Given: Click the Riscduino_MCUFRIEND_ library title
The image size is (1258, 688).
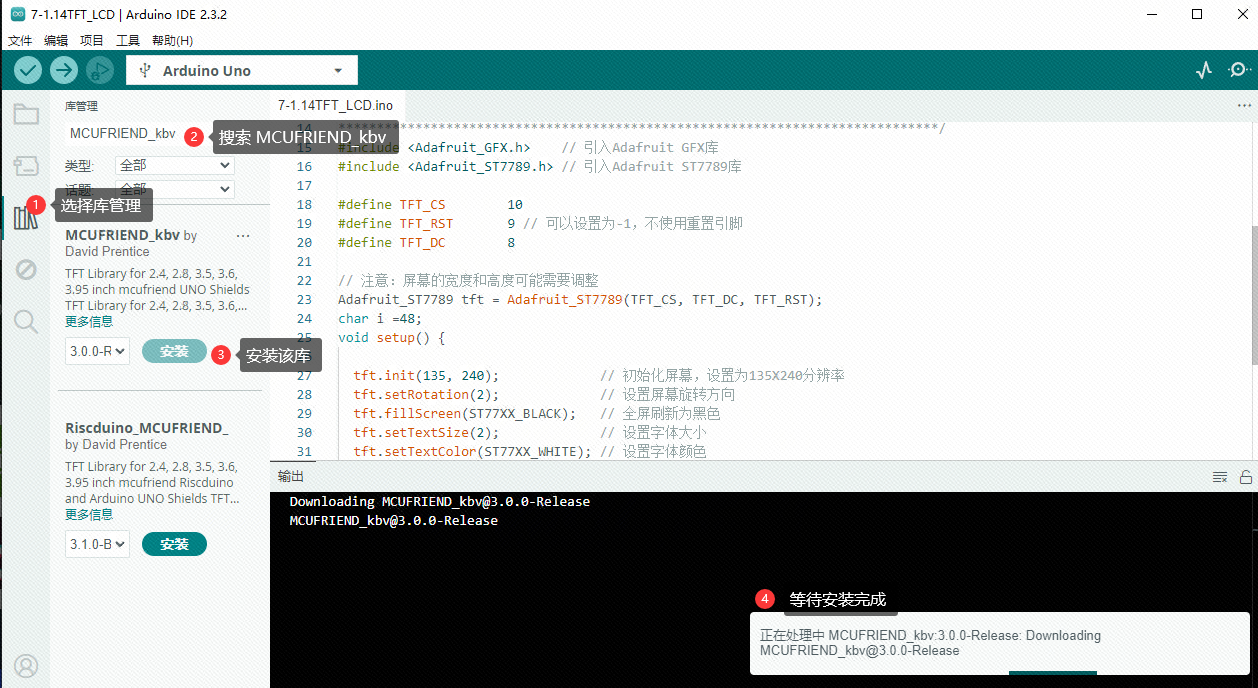Looking at the screenshot, I should 146,428.
